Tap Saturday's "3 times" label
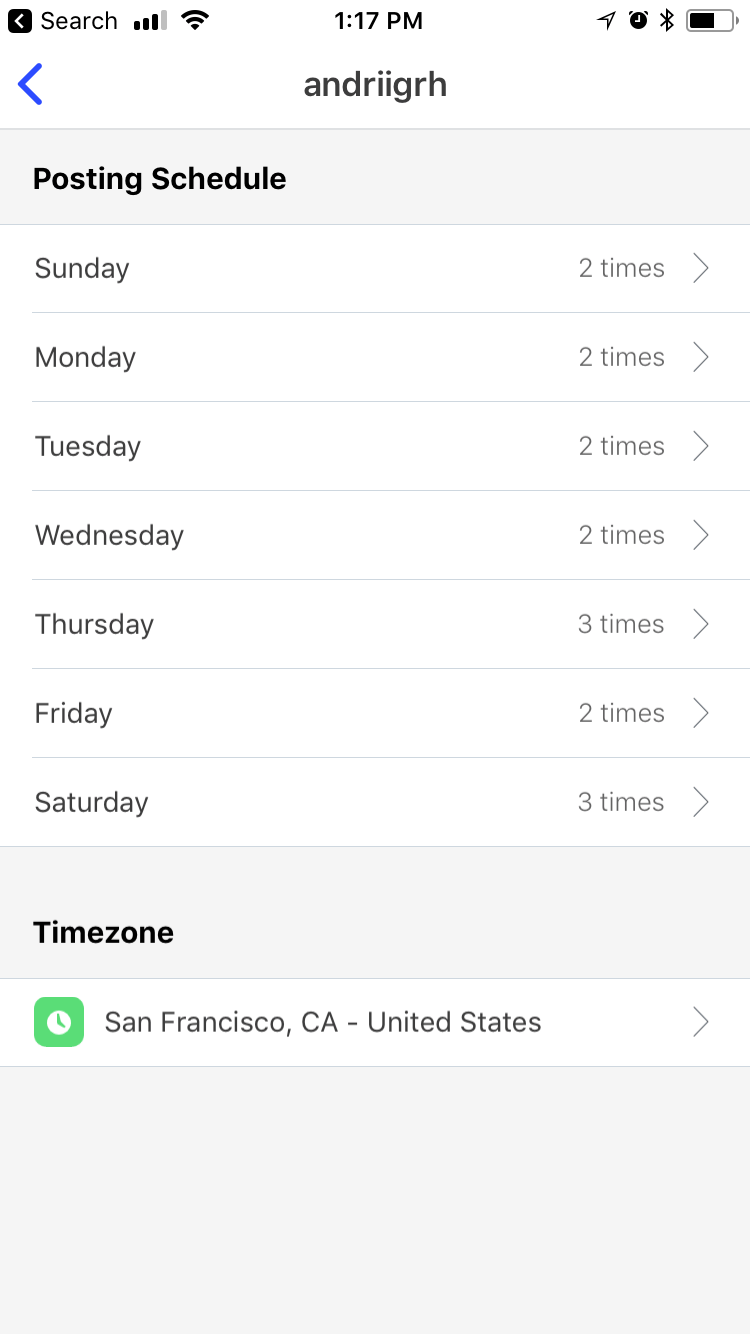750x1334 pixels. pos(621,802)
